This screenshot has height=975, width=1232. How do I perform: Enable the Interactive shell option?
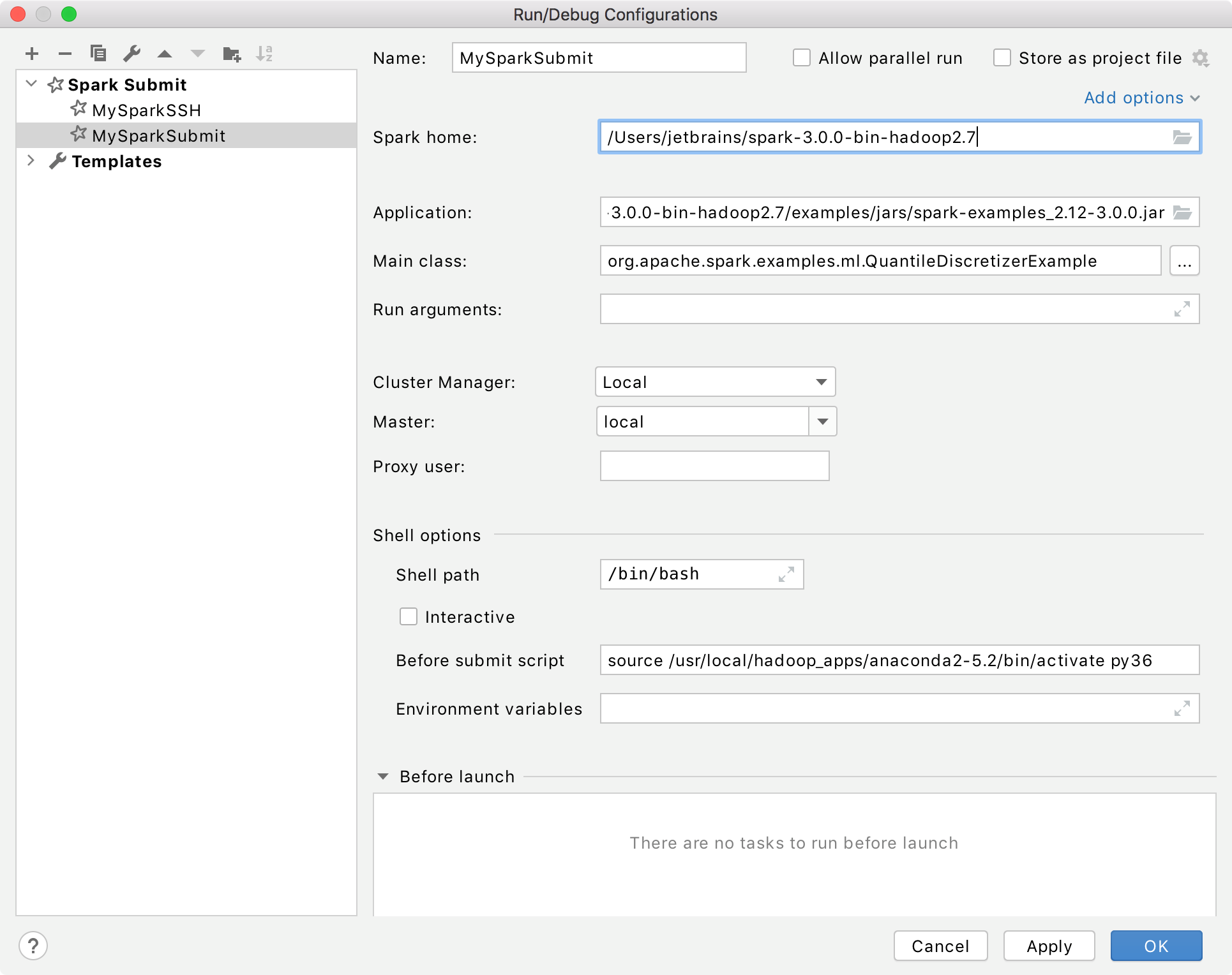[x=409, y=616]
